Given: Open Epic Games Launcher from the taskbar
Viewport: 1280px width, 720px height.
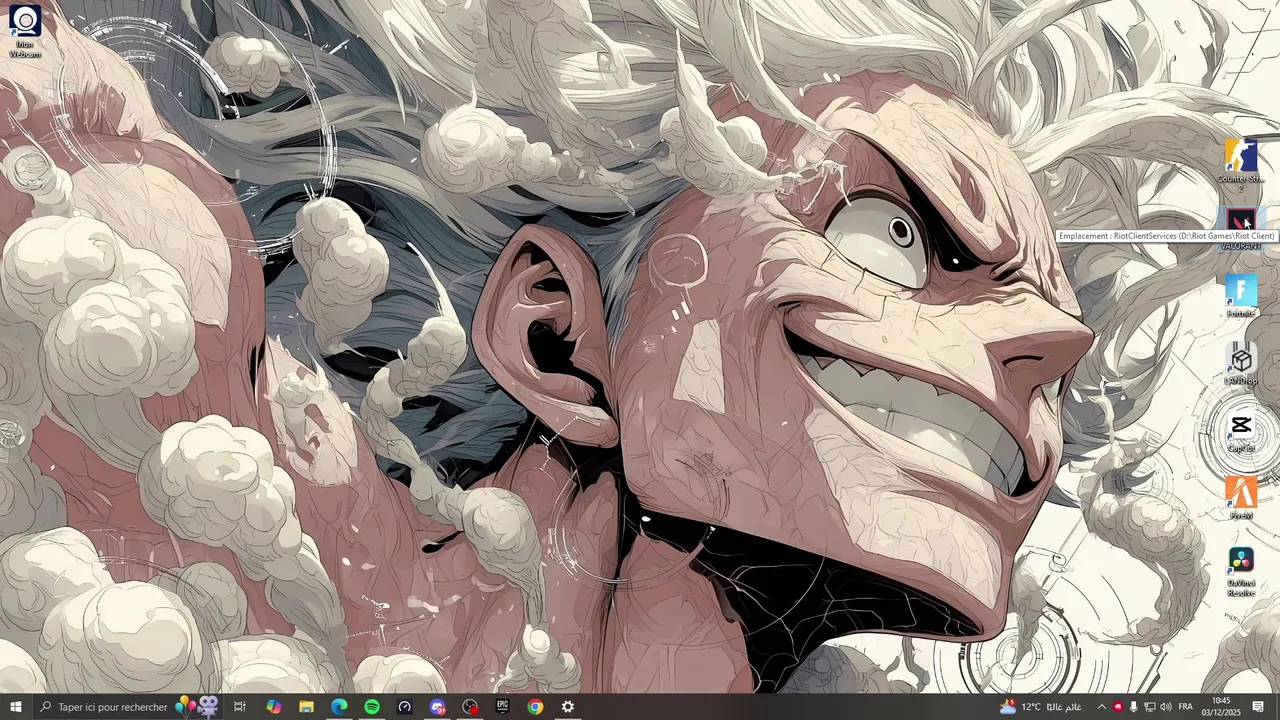Looking at the screenshot, I should pyautogui.click(x=502, y=707).
